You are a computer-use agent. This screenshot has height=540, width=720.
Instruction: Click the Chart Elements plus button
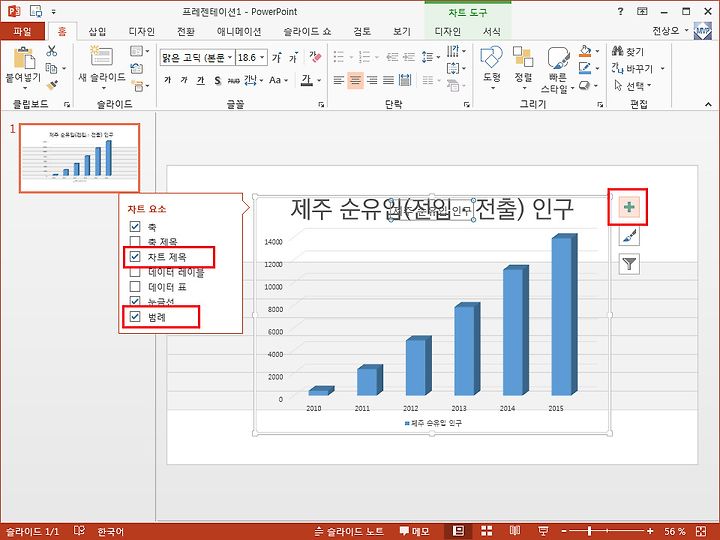(629, 207)
